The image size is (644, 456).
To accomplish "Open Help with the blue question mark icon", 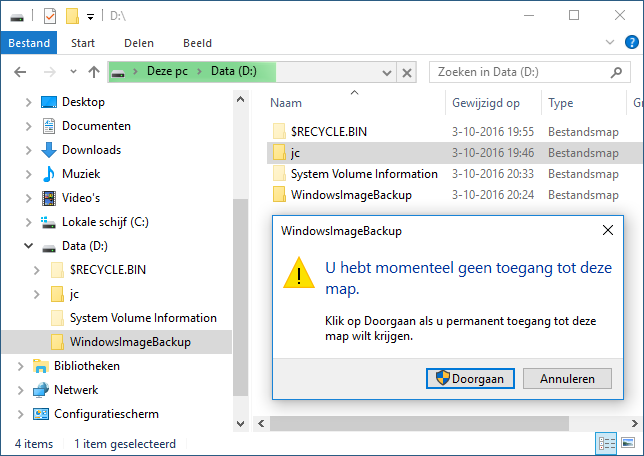I will pyautogui.click(x=631, y=42).
